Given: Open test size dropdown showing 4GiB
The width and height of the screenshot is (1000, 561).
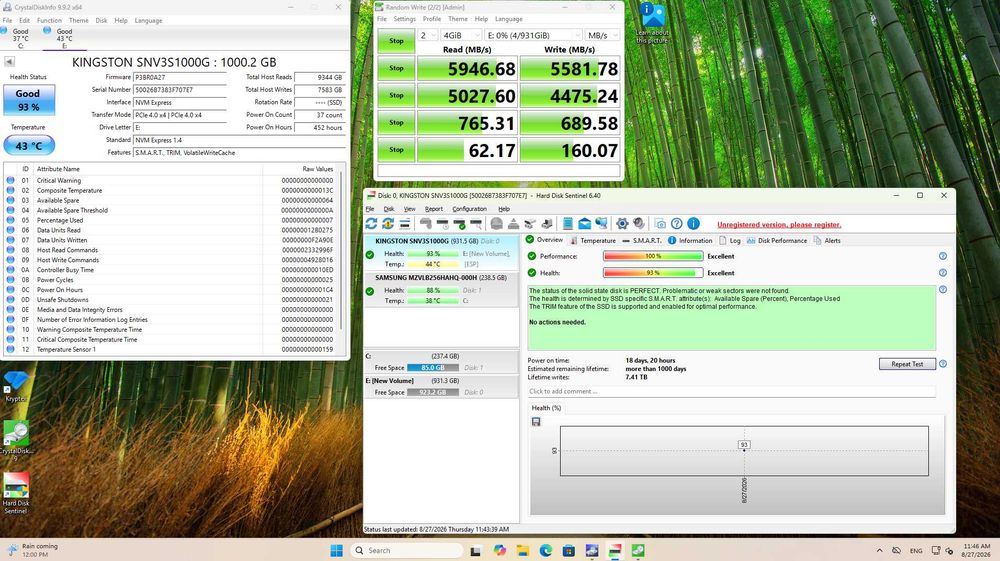Looking at the screenshot, I should (x=462, y=36).
